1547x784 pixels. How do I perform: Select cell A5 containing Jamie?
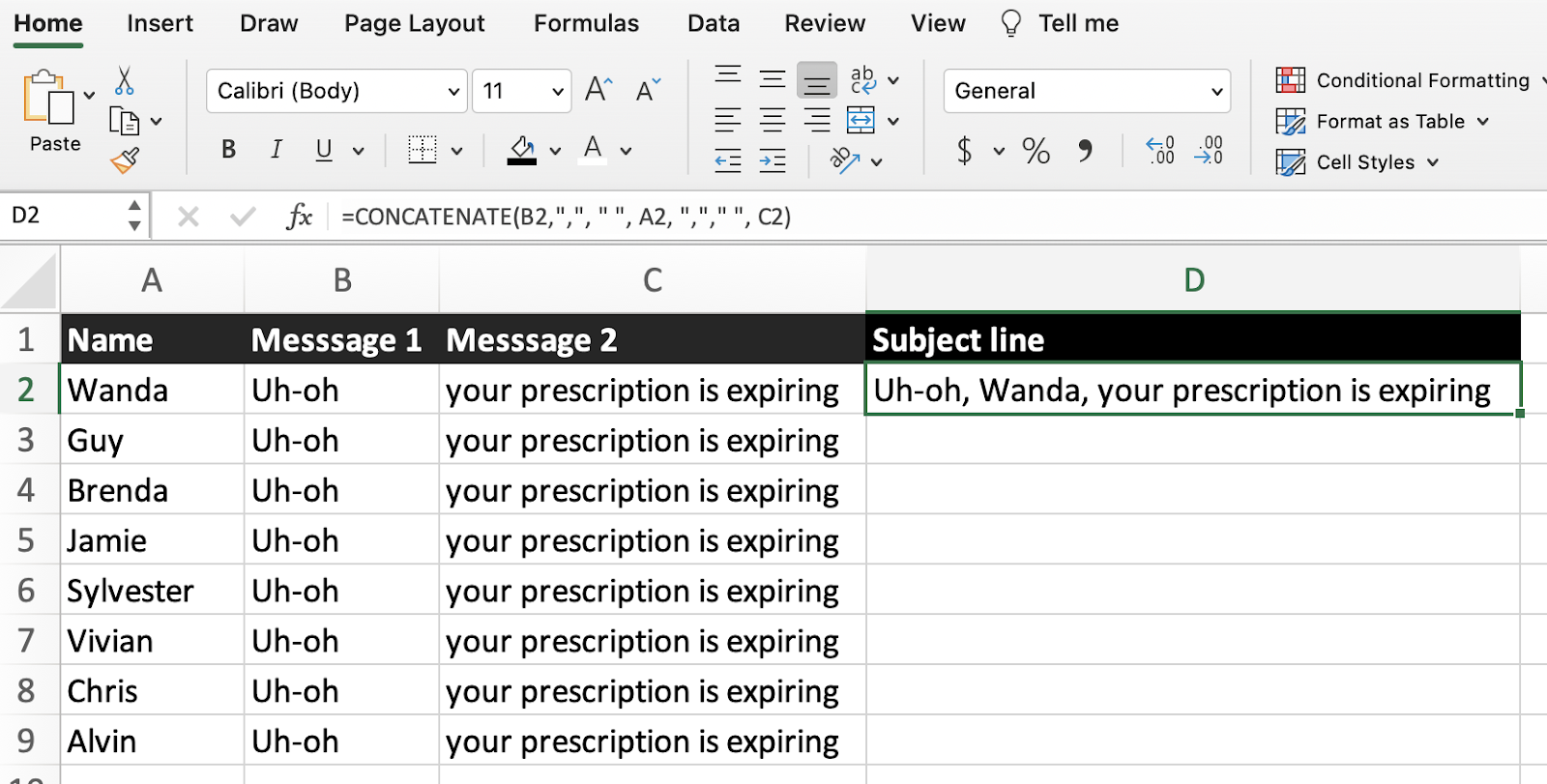[152, 540]
